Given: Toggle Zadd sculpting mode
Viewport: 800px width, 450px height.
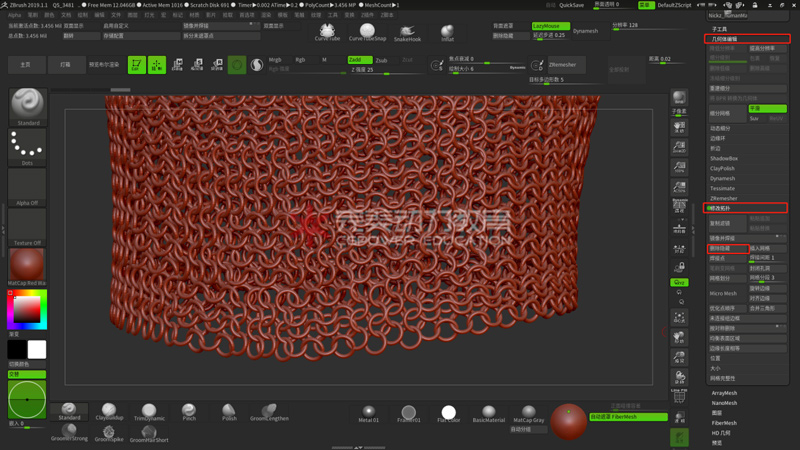Looking at the screenshot, I should pyautogui.click(x=358, y=60).
